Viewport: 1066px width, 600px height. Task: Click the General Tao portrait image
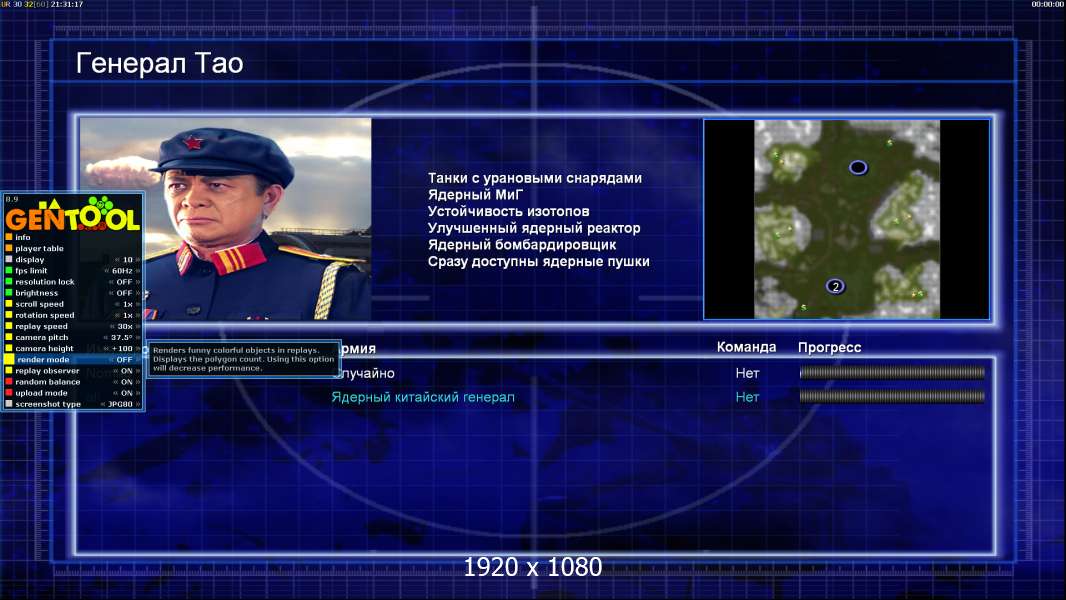pyautogui.click(x=226, y=219)
